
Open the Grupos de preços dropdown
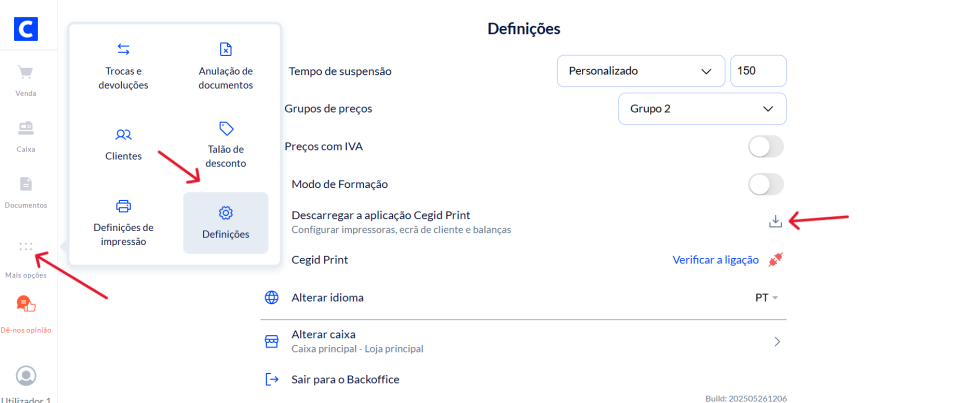(702, 108)
